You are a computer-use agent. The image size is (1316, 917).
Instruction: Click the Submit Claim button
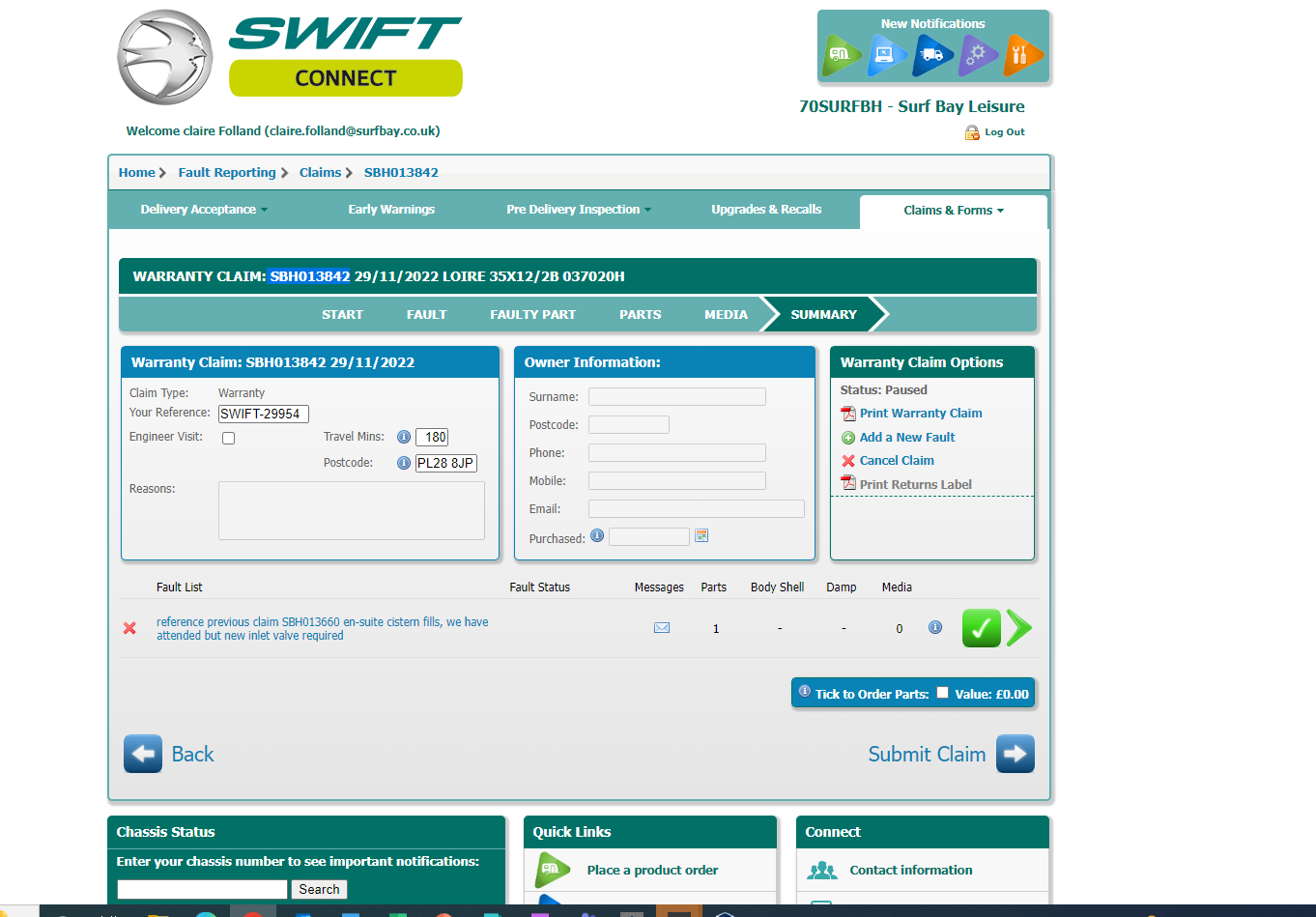951,754
